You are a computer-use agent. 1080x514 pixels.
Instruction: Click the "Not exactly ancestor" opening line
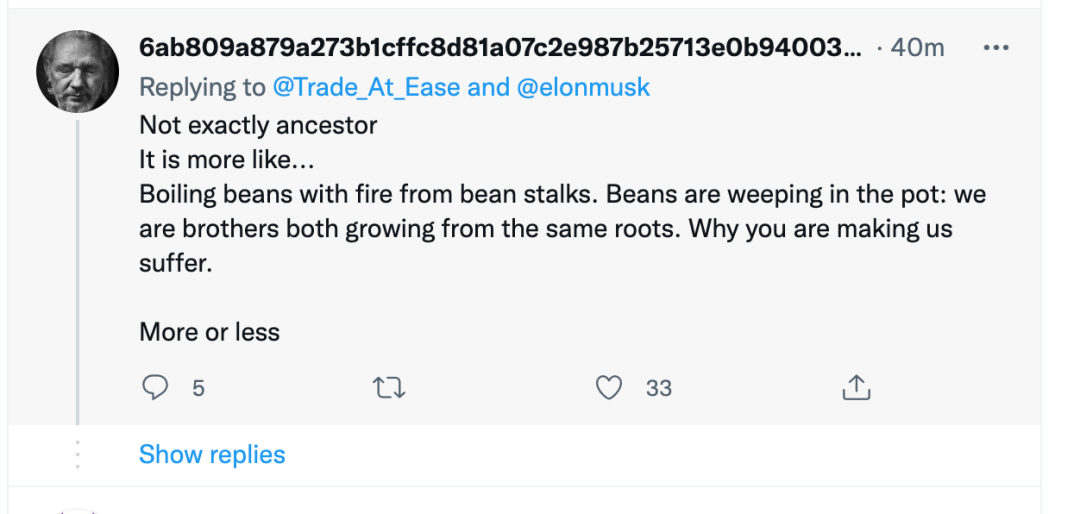click(x=258, y=125)
